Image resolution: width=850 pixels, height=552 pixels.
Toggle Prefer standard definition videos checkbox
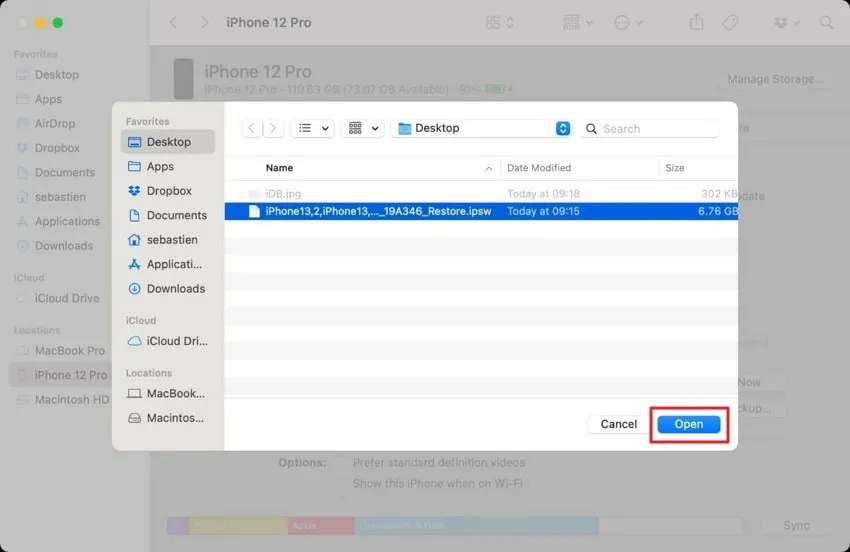point(340,463)
